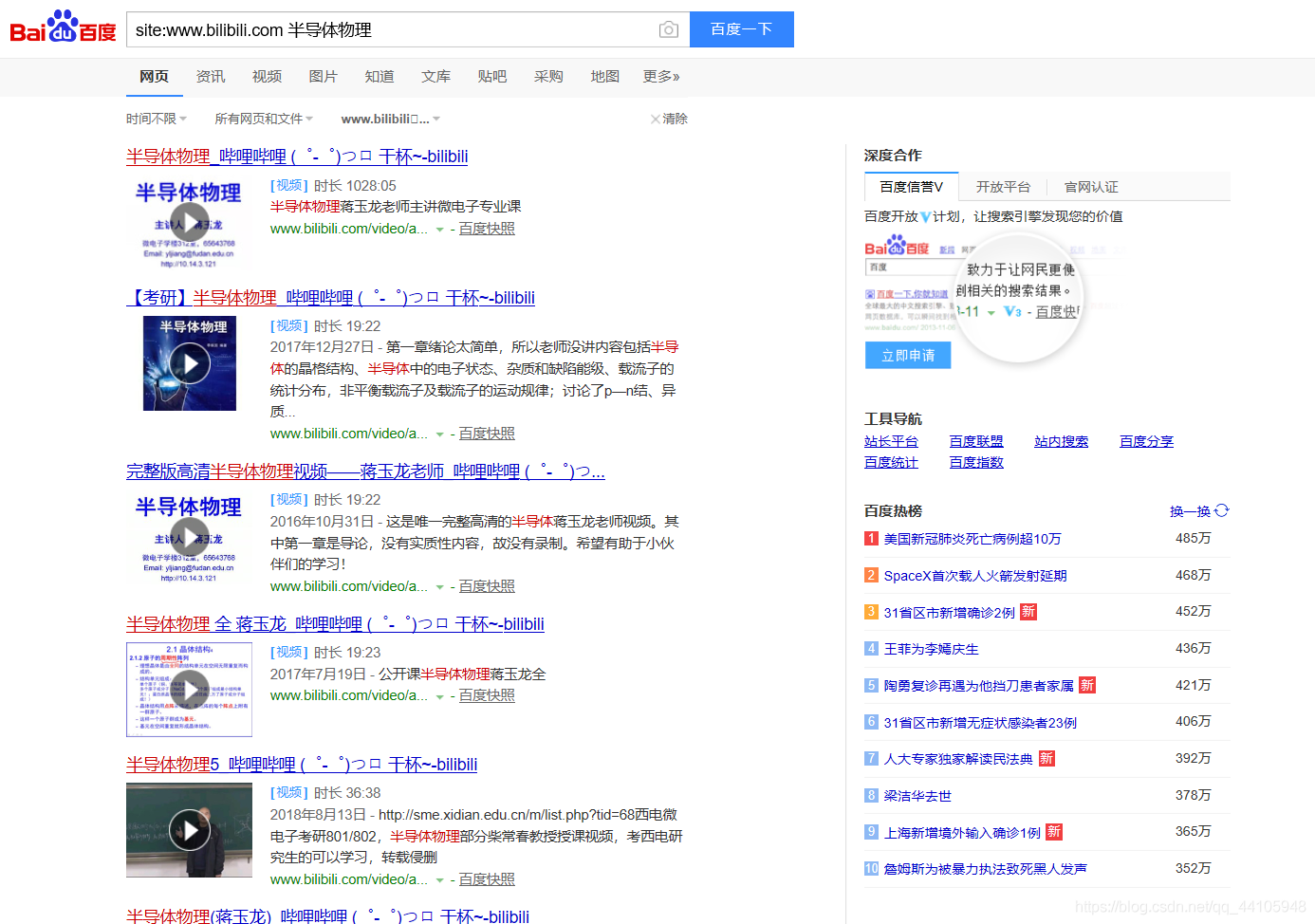The height and width of the screenshot is (924, 1315).
Task: Play first result video thumbnail 1028:05
Action: (x=190, y=223)
